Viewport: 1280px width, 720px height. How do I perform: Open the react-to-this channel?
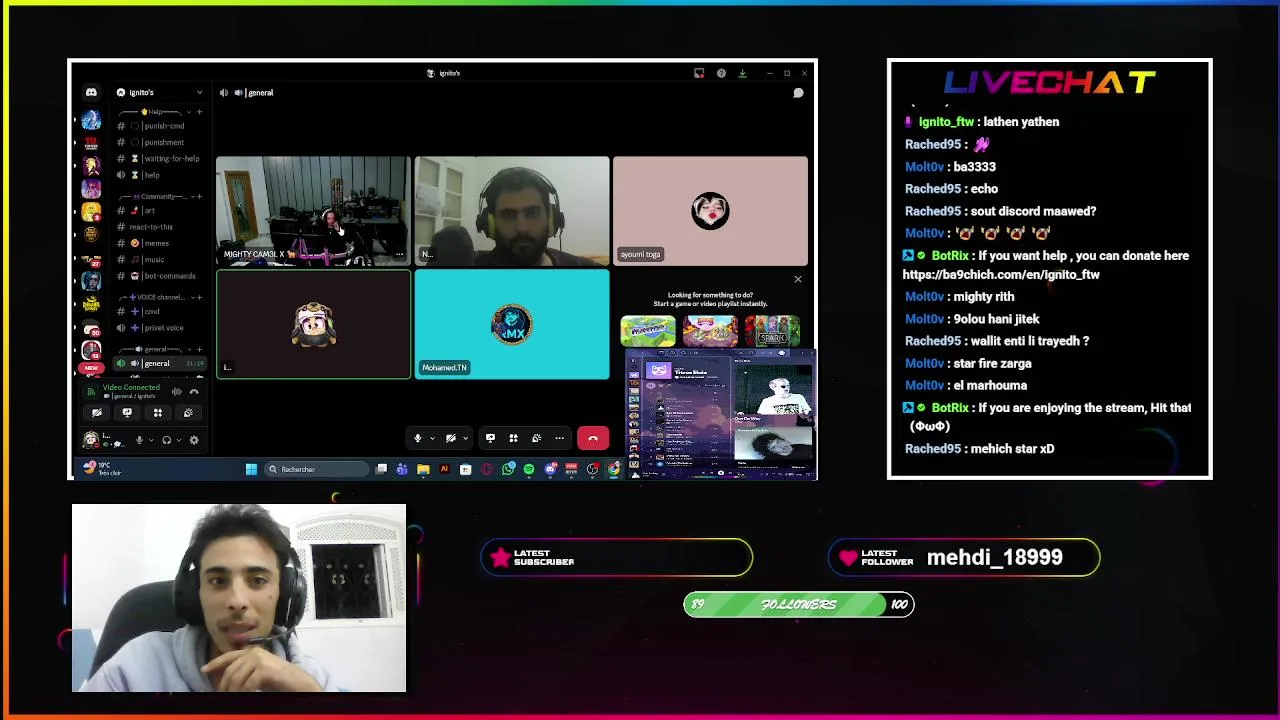click(160, 227)
